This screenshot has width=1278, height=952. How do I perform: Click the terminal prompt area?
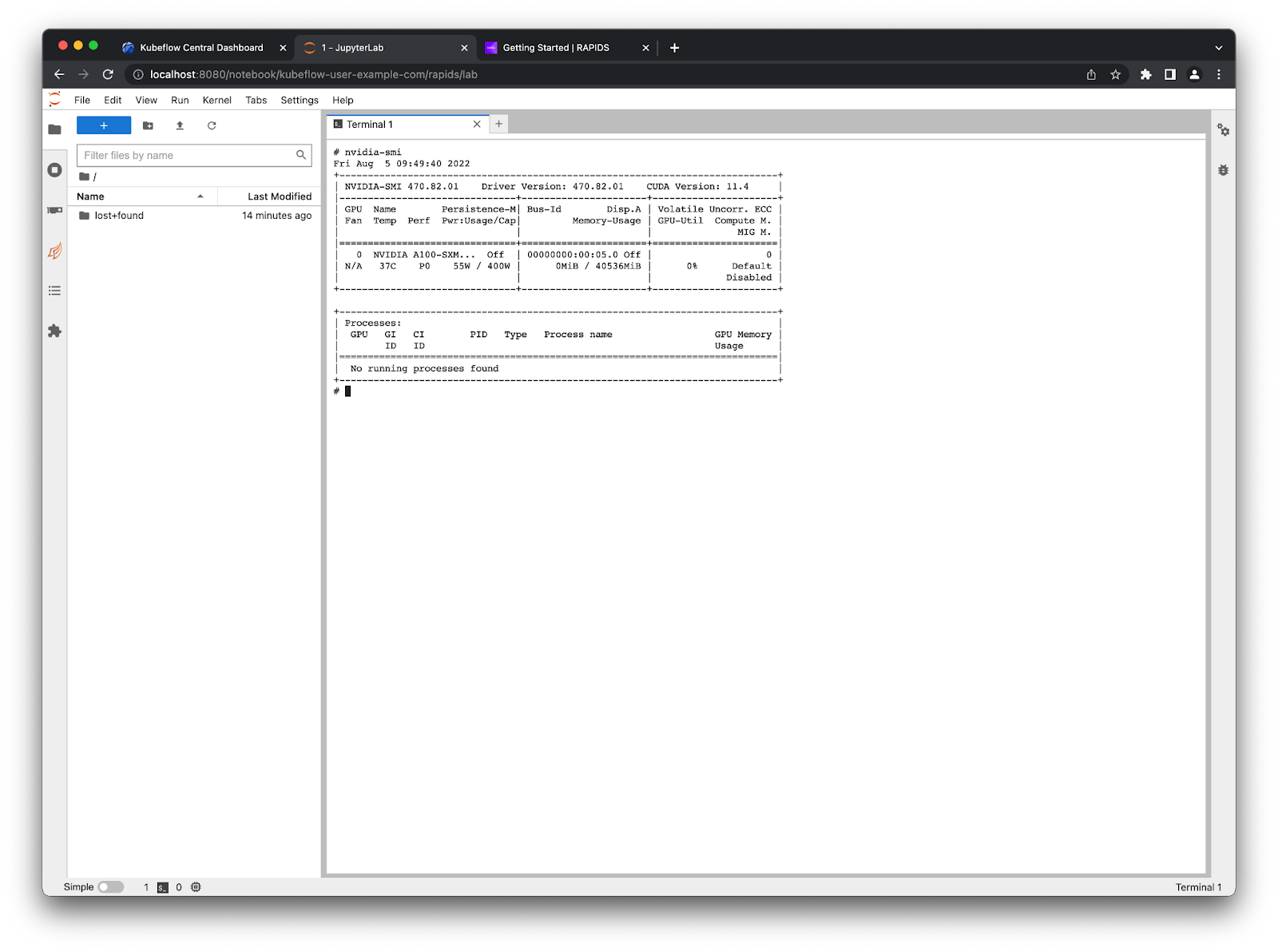pyautogui.click(x=347, y=391)
